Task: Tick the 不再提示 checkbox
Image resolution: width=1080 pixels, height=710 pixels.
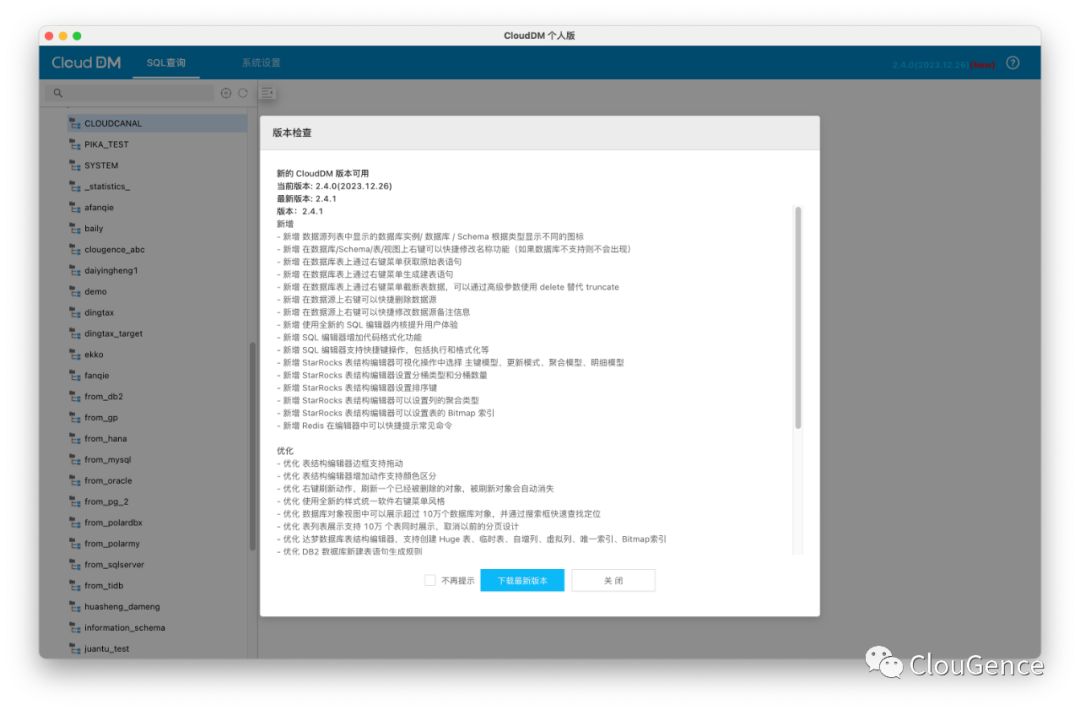Action: click(x=430, y=581)
